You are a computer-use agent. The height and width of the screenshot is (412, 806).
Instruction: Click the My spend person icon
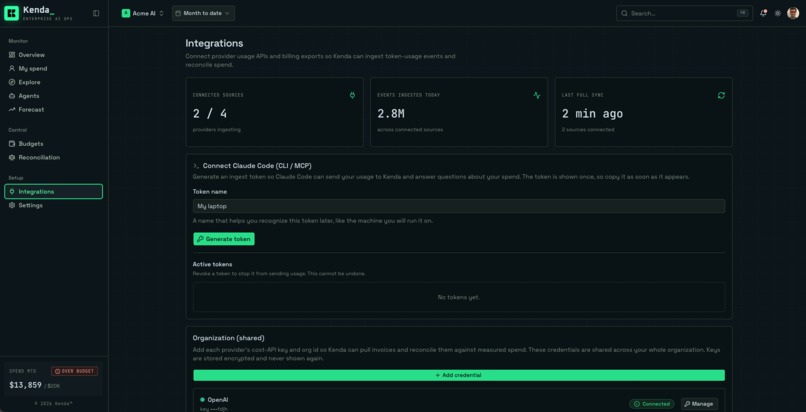click(x=12, y=68)
